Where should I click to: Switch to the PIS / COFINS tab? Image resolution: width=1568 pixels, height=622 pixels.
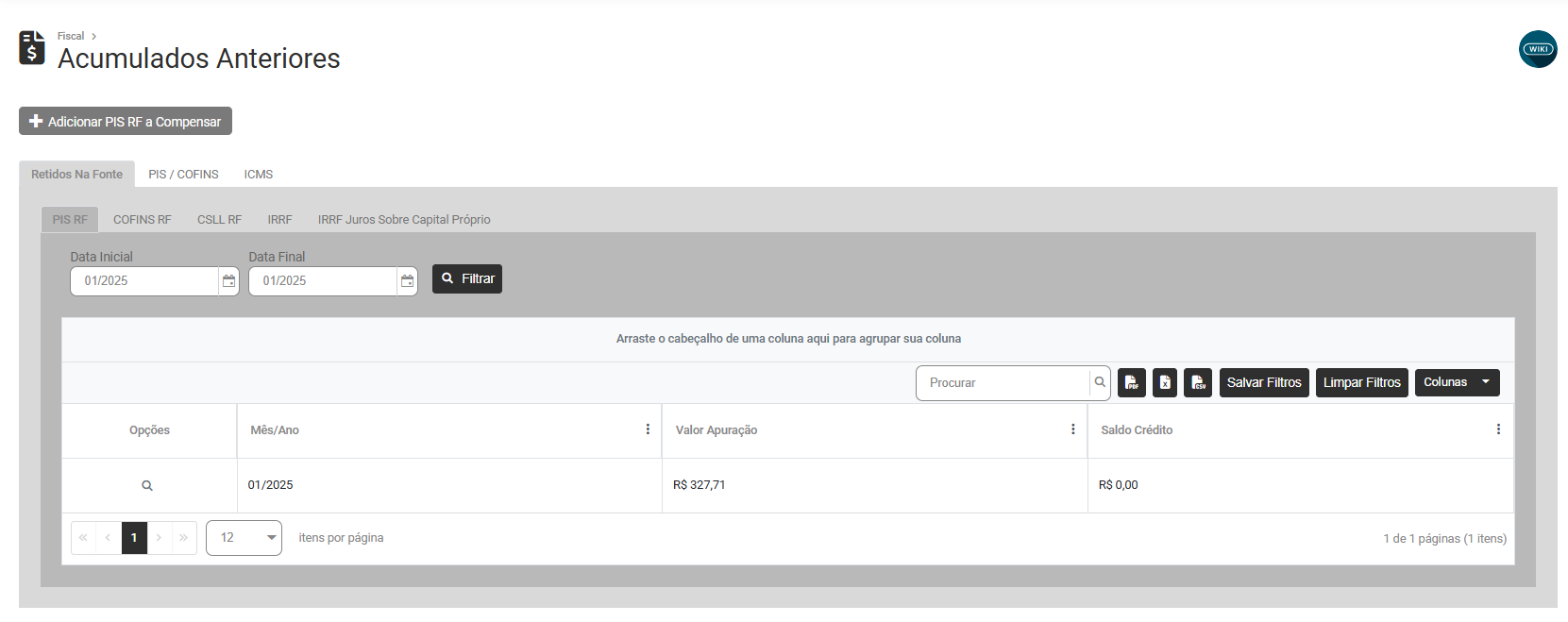183,175
